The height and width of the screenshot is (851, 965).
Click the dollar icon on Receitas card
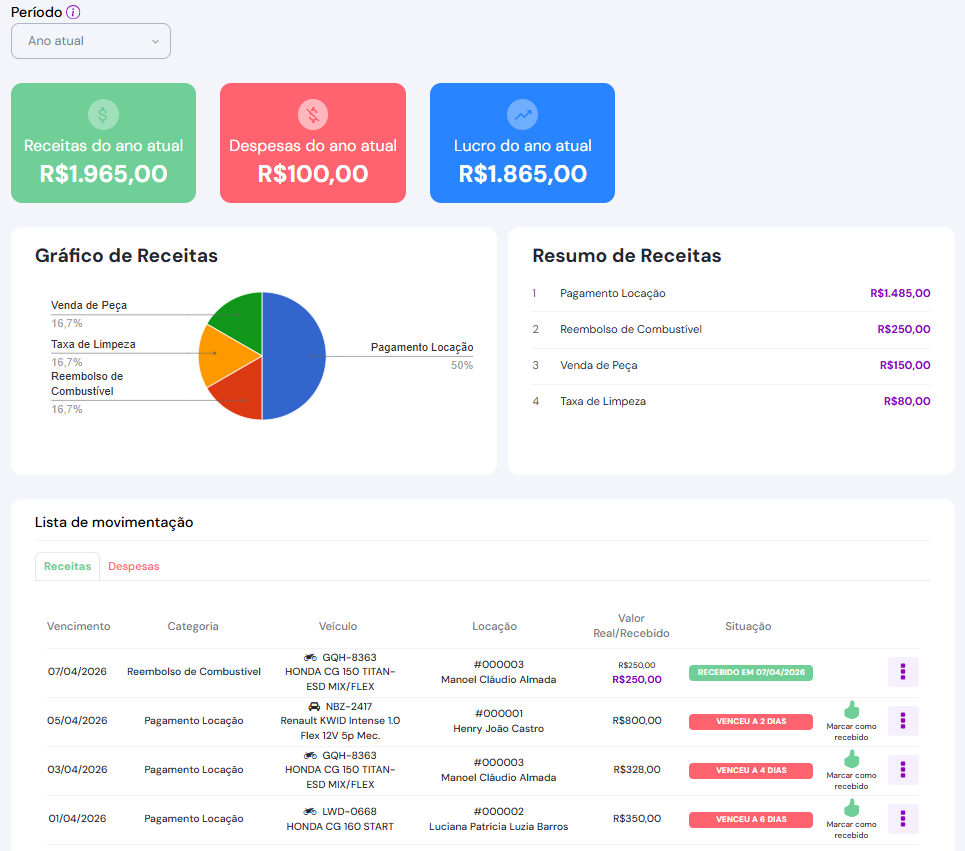(x=103, y=114)
